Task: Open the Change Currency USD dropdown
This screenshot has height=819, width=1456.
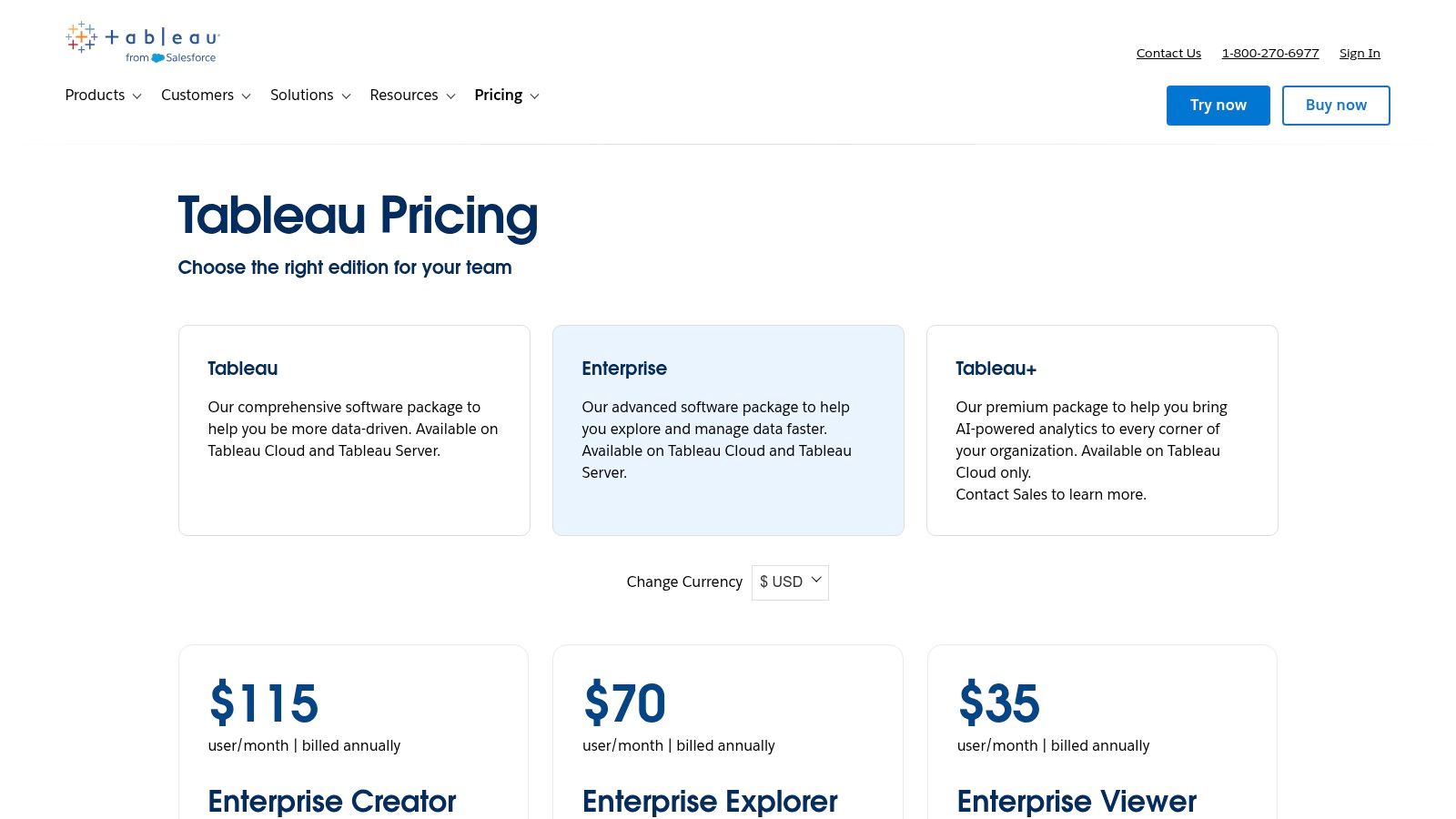Action: pyautogui.click(x=790, y=582)
